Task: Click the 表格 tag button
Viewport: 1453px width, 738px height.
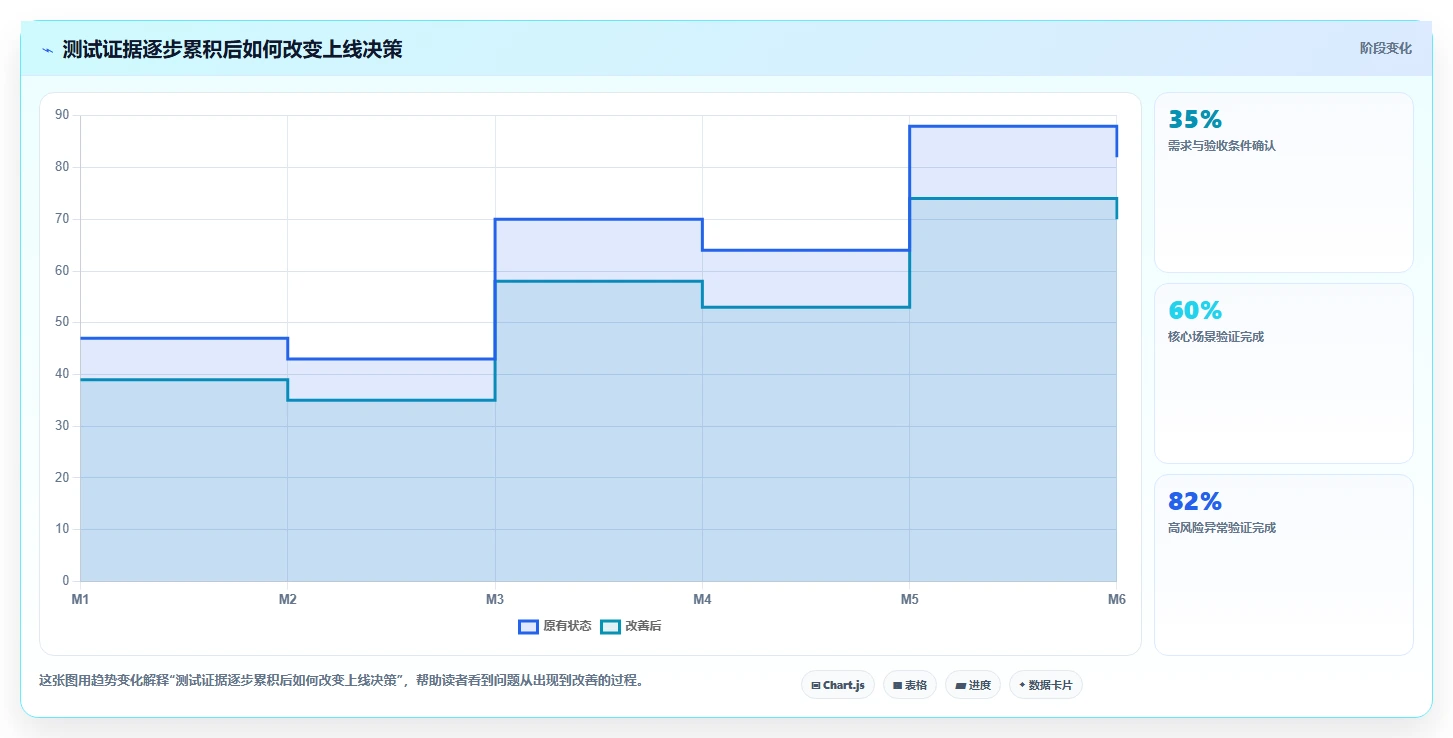Action: (910, 685)
